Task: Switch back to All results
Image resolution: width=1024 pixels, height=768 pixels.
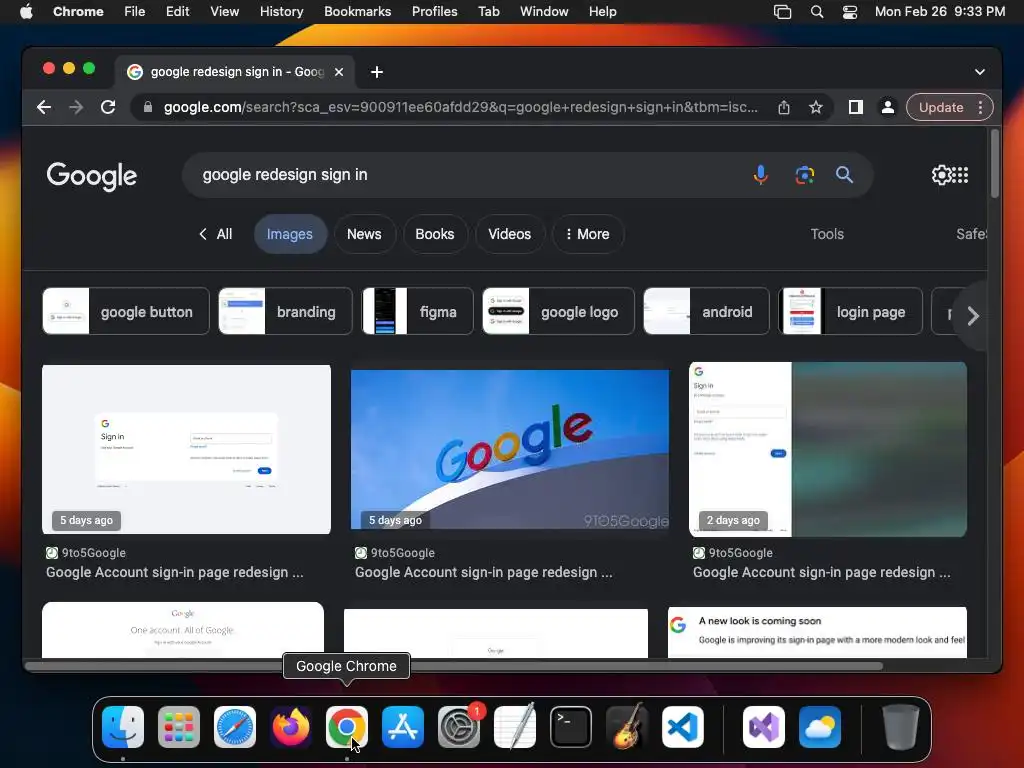Action: click(x=216, y=234)
